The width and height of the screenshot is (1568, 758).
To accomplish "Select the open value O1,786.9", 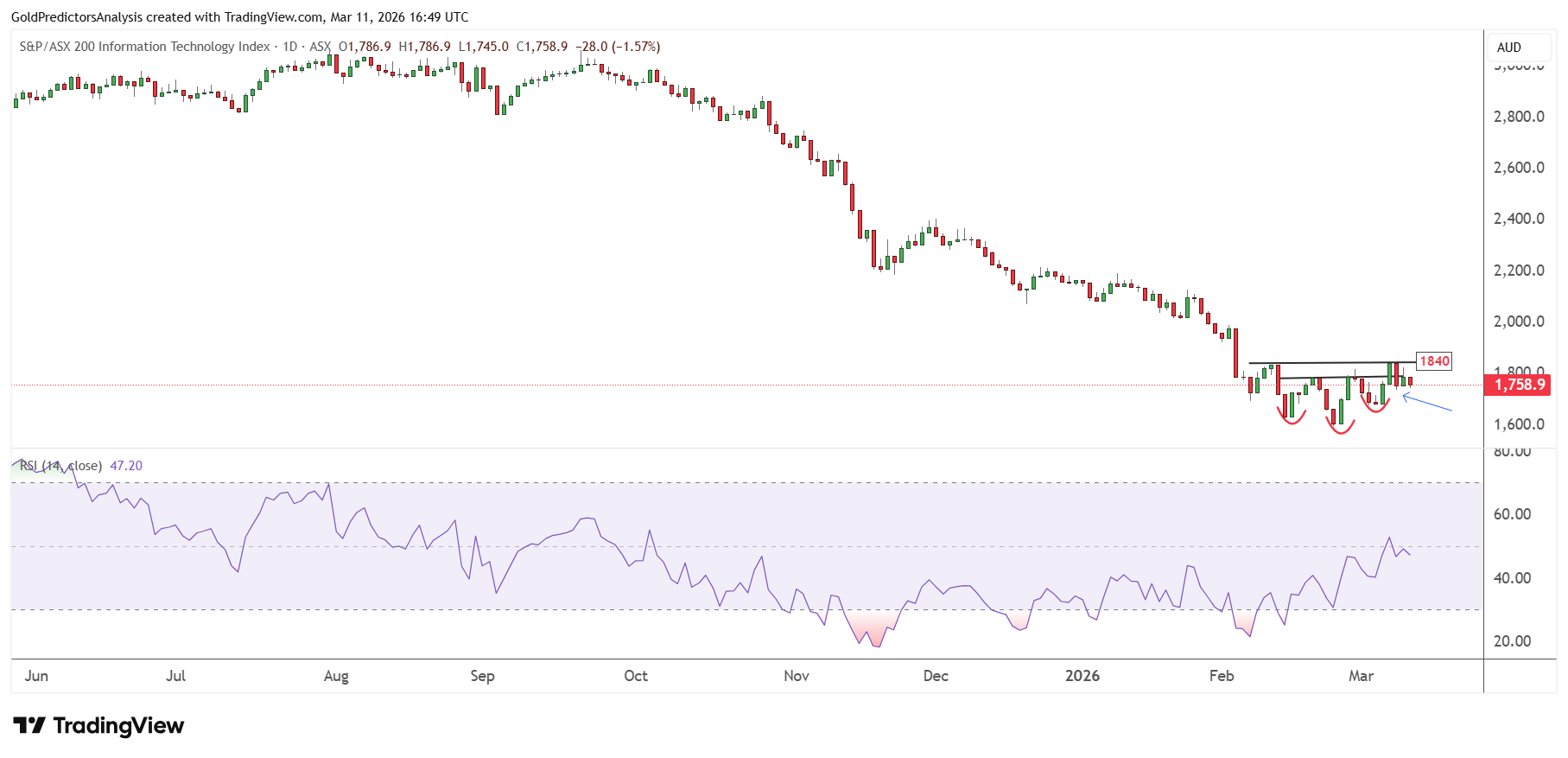I will coord(365,47).
